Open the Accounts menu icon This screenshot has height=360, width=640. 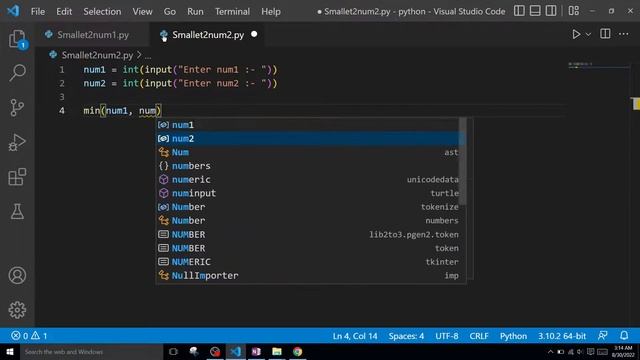(x=17, y=276)
